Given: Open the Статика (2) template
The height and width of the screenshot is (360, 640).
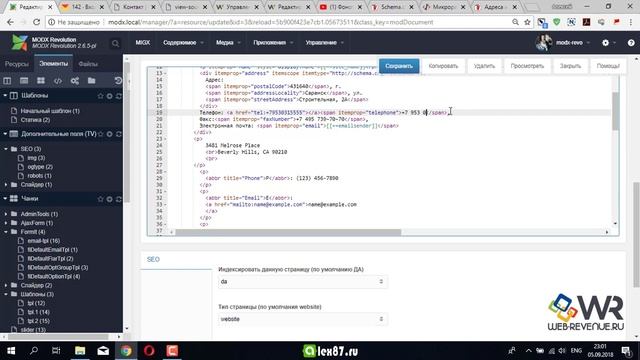Looking at the screenshot, I should coord(36,120).
